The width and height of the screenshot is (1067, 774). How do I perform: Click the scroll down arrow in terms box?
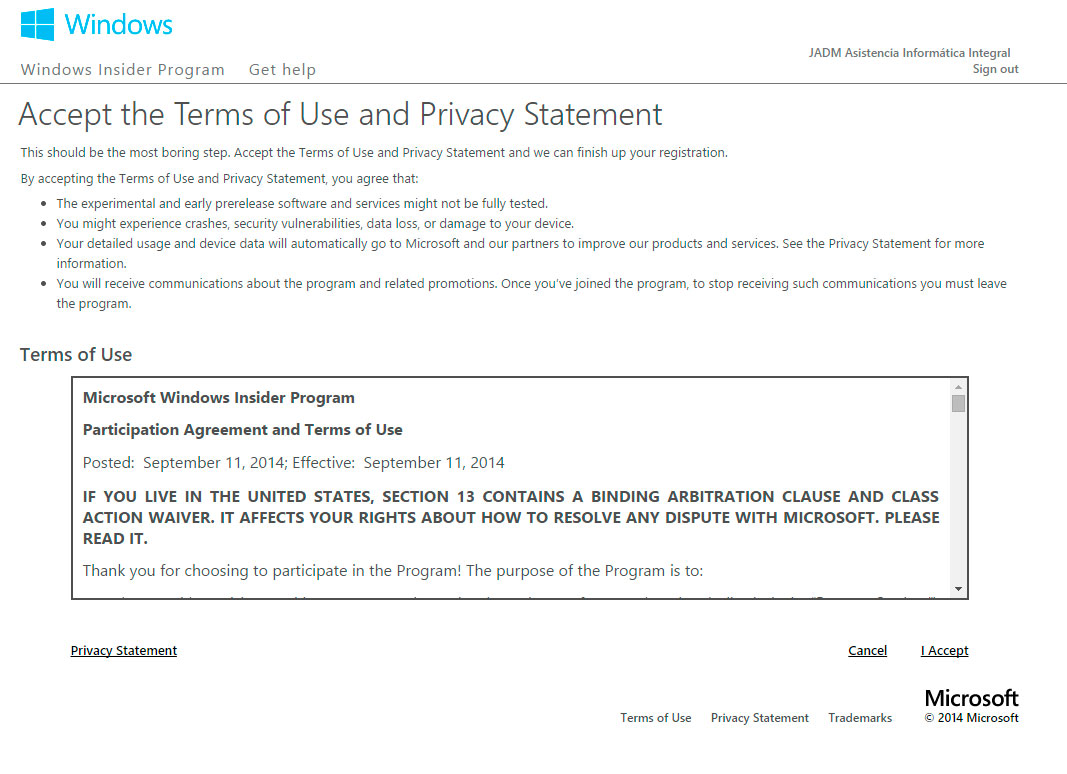(958, 589)
